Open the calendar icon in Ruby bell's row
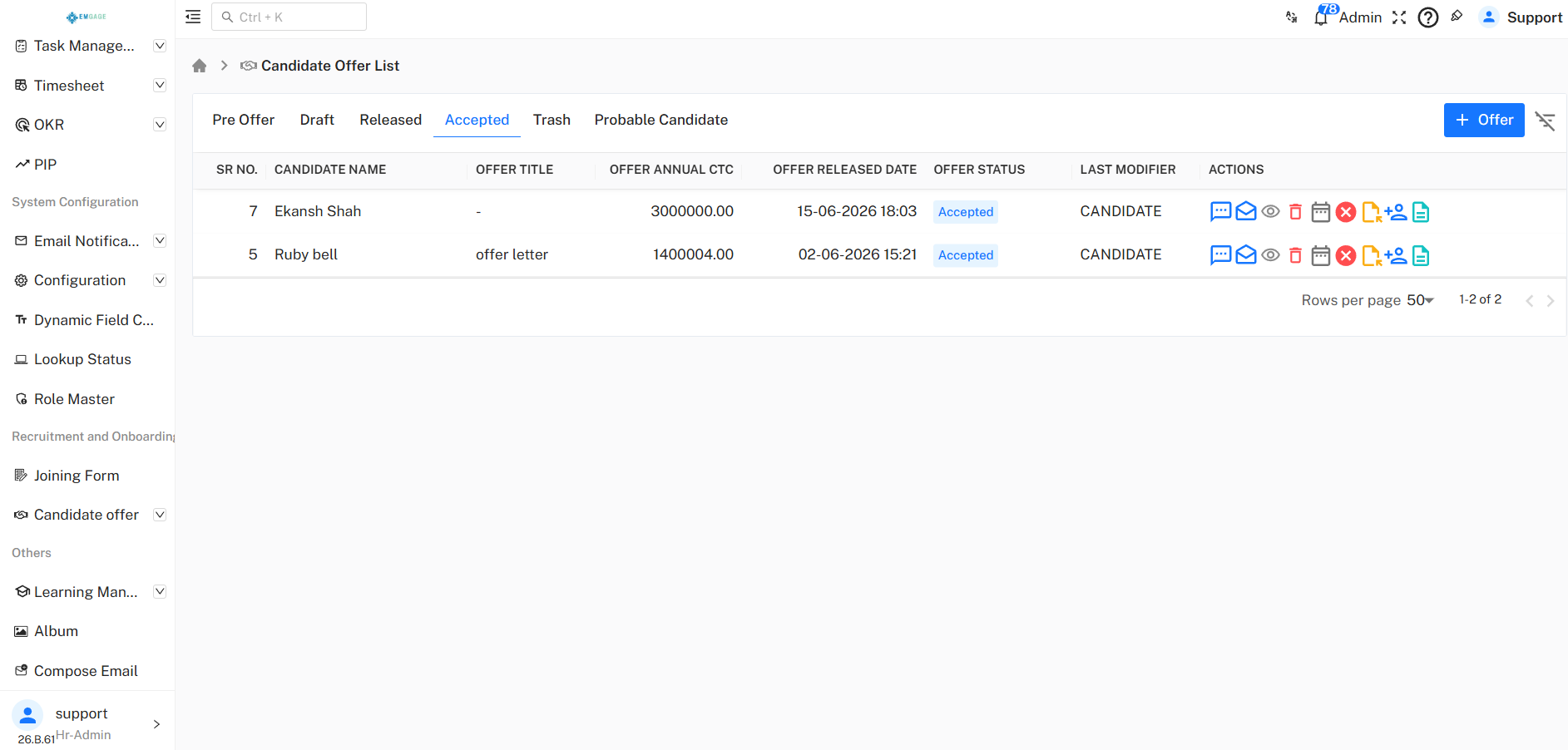The width and height of the screenshot is (1568, 750). 1321,255
